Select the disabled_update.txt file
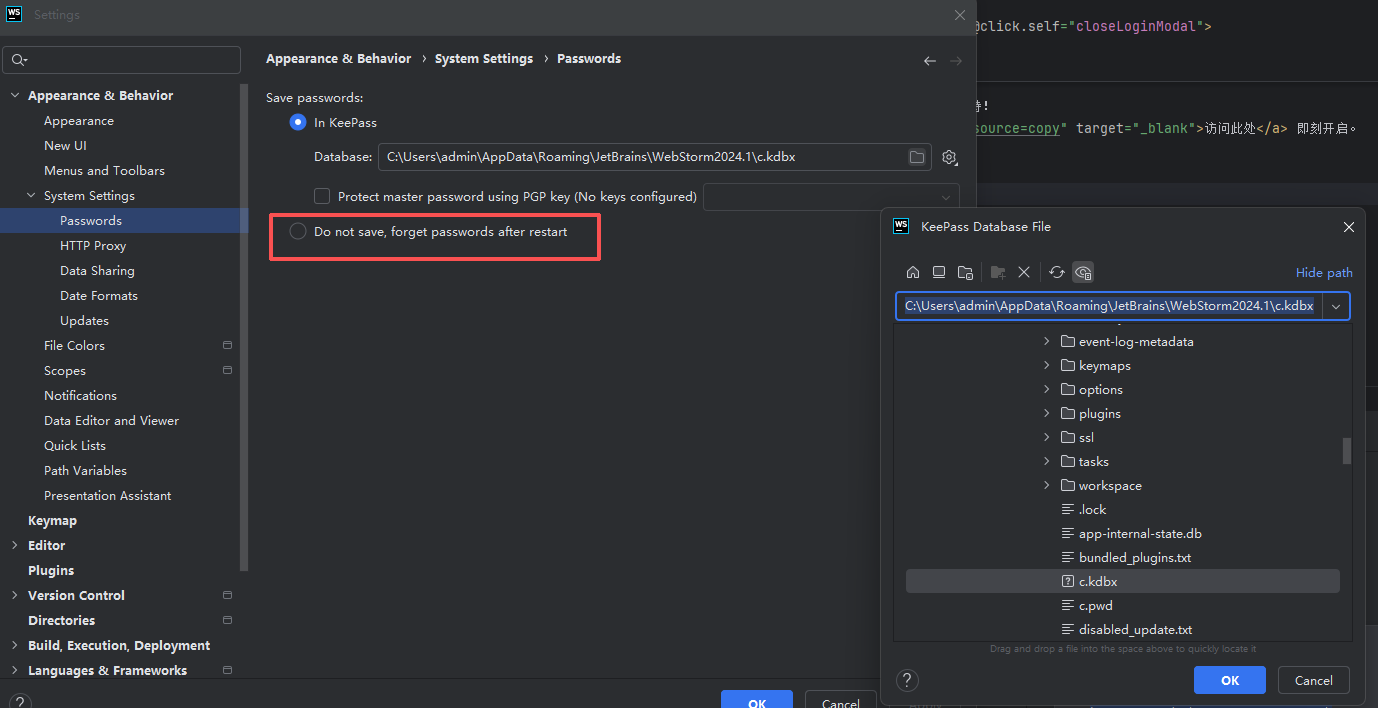This screenshot has height=708, width=1378. (x=1135, y=629)
